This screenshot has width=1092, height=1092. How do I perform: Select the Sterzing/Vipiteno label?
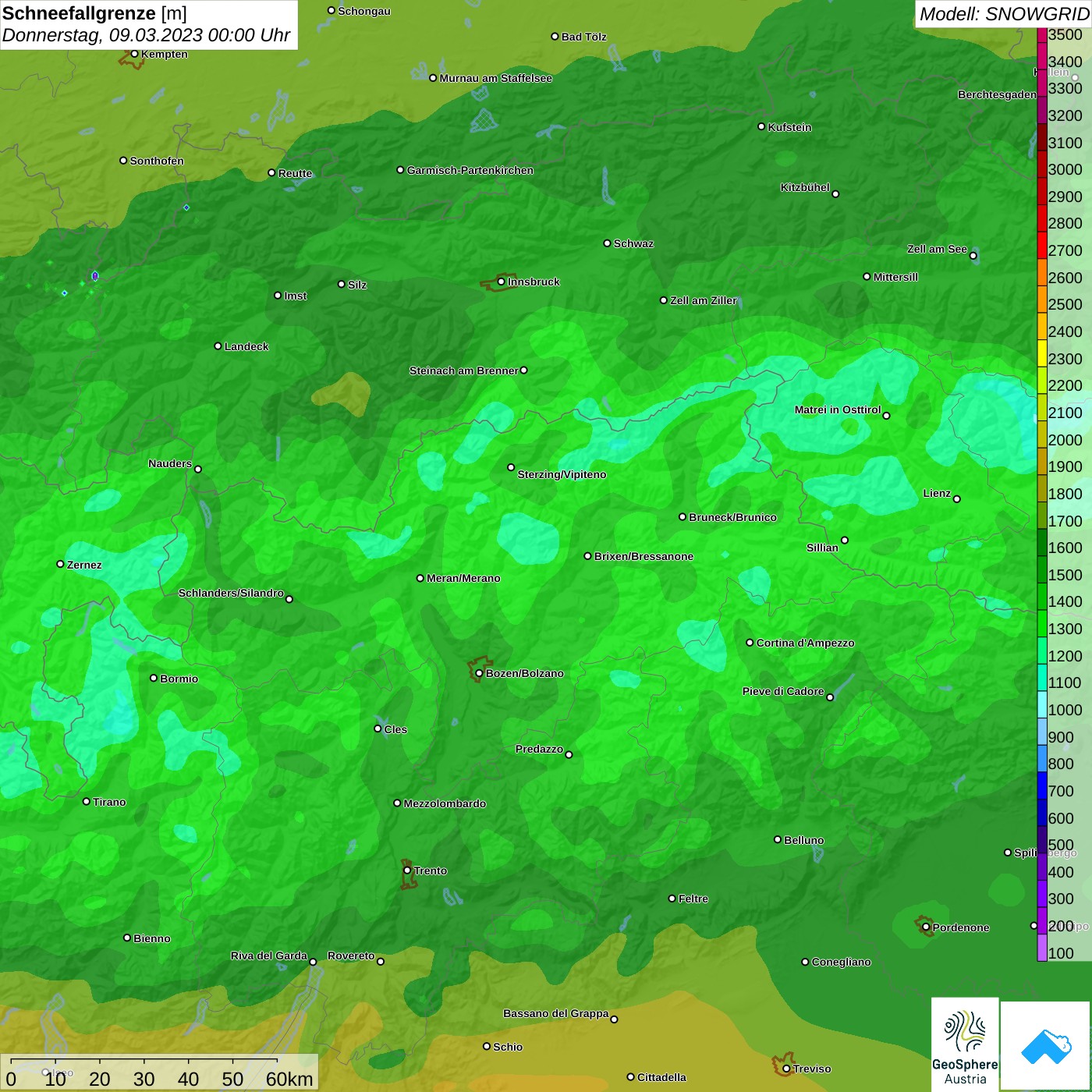pyautogui.click(x=562, y=474)
